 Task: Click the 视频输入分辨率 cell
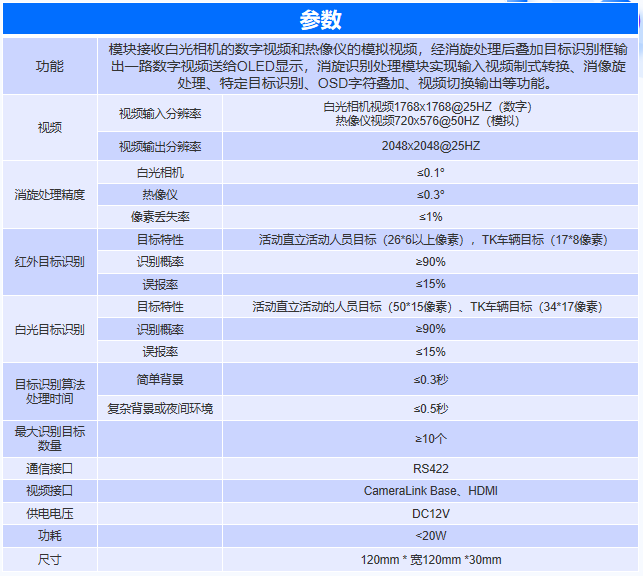[160, 112]
